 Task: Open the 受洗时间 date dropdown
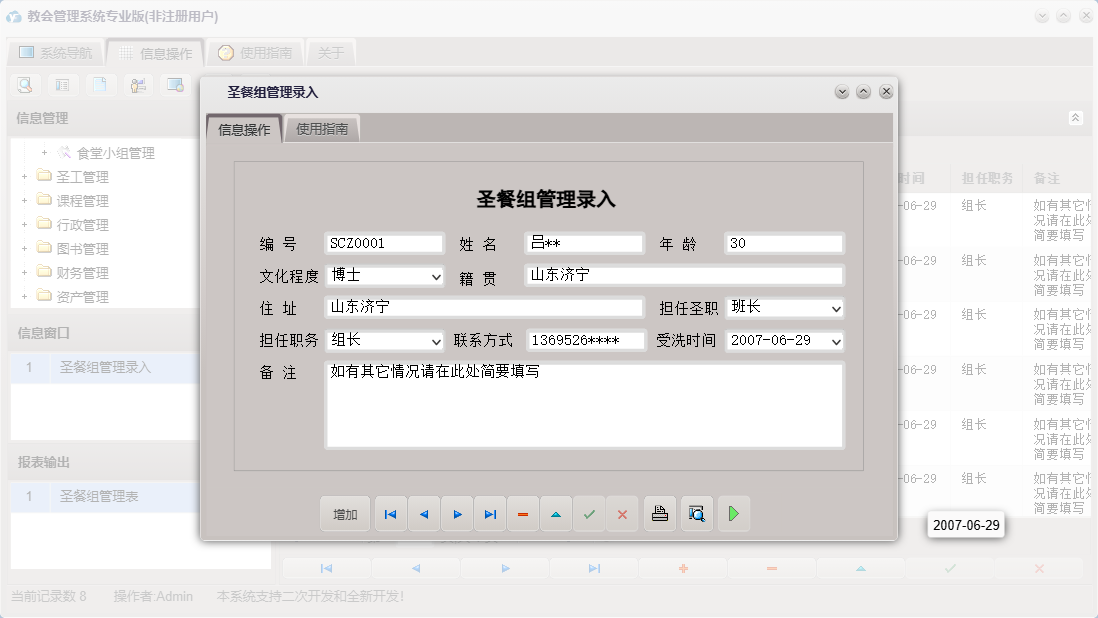tap(834, 341)
